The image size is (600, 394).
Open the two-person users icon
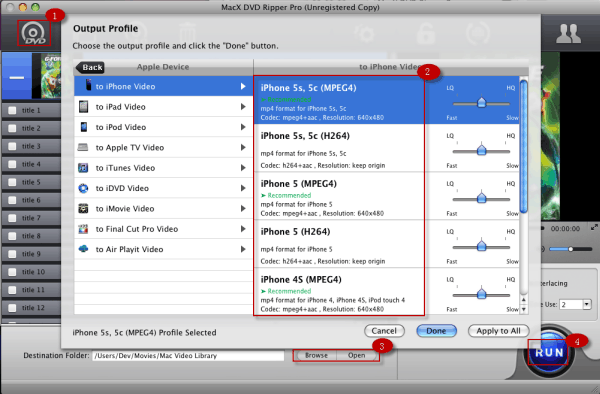click(x=568, y=34)
